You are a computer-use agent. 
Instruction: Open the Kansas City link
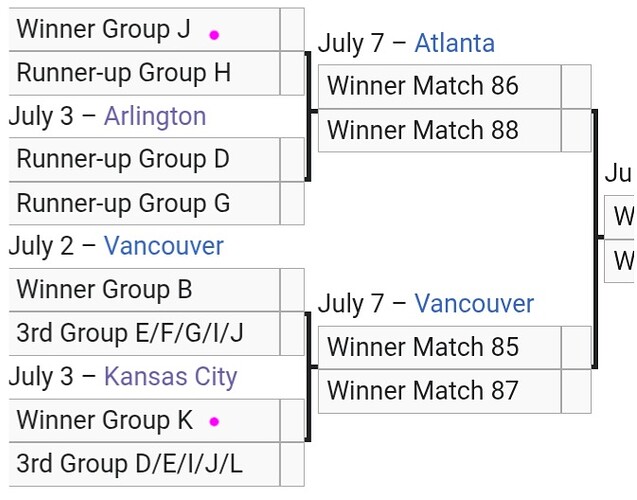pos(171,377)
